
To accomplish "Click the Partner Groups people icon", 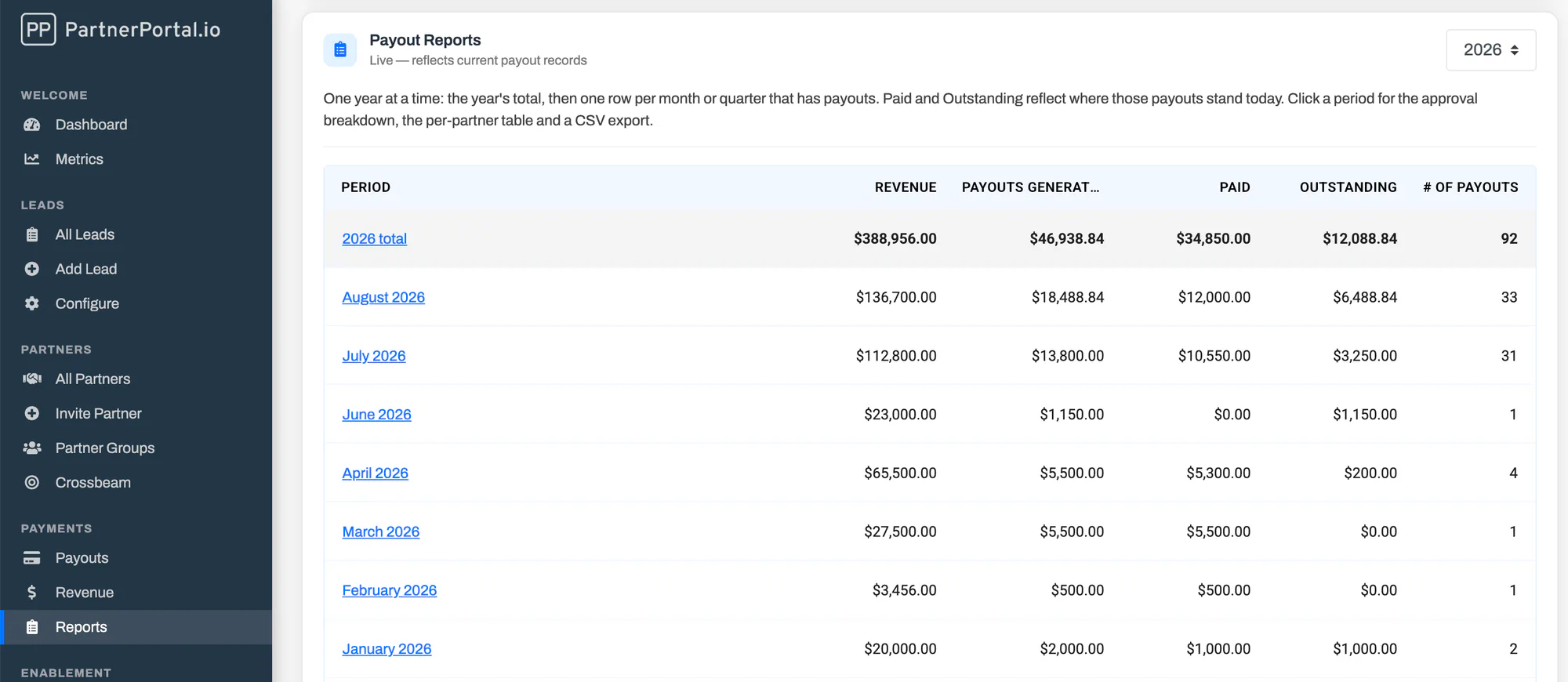I will [x=32, y=448].
